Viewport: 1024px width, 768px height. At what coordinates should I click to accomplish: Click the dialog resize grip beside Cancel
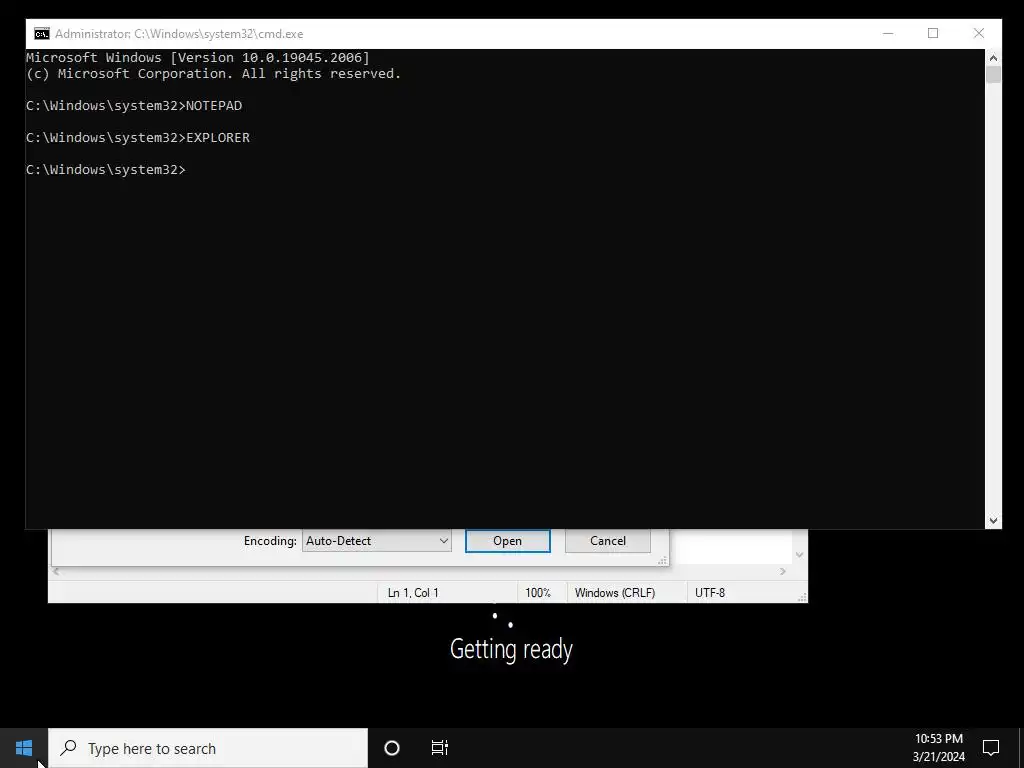click(662, 560)
